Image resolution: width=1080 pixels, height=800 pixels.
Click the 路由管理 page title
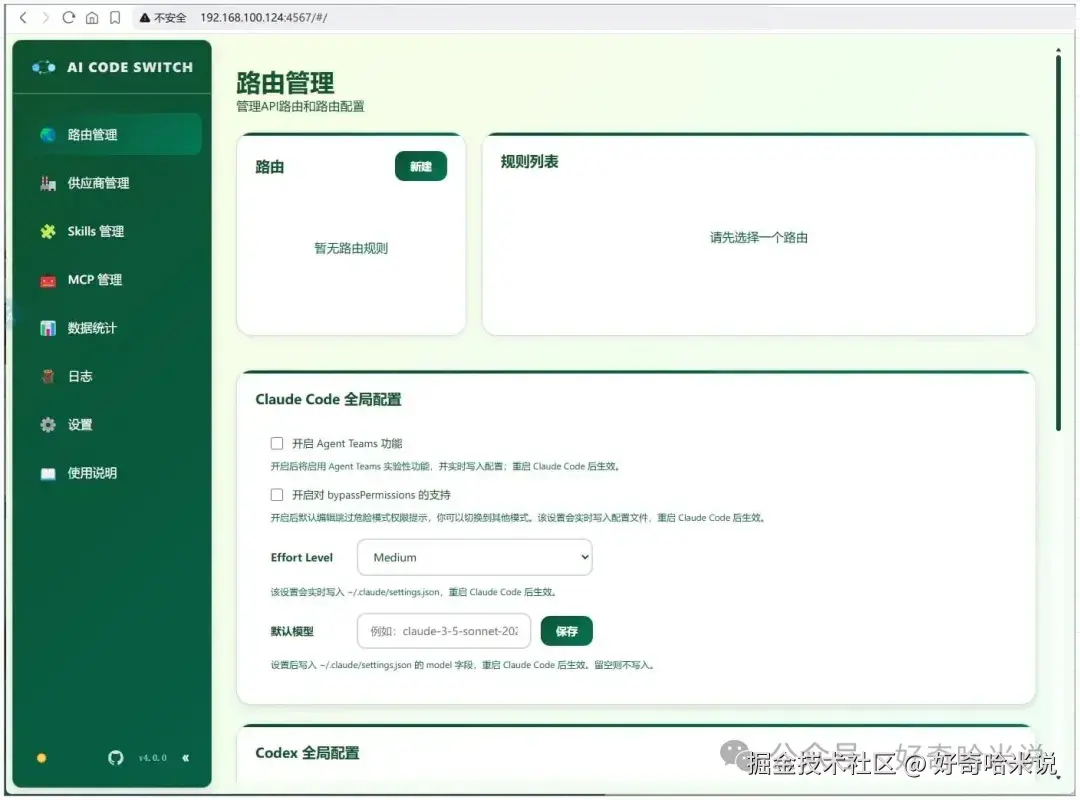[285, 83]
